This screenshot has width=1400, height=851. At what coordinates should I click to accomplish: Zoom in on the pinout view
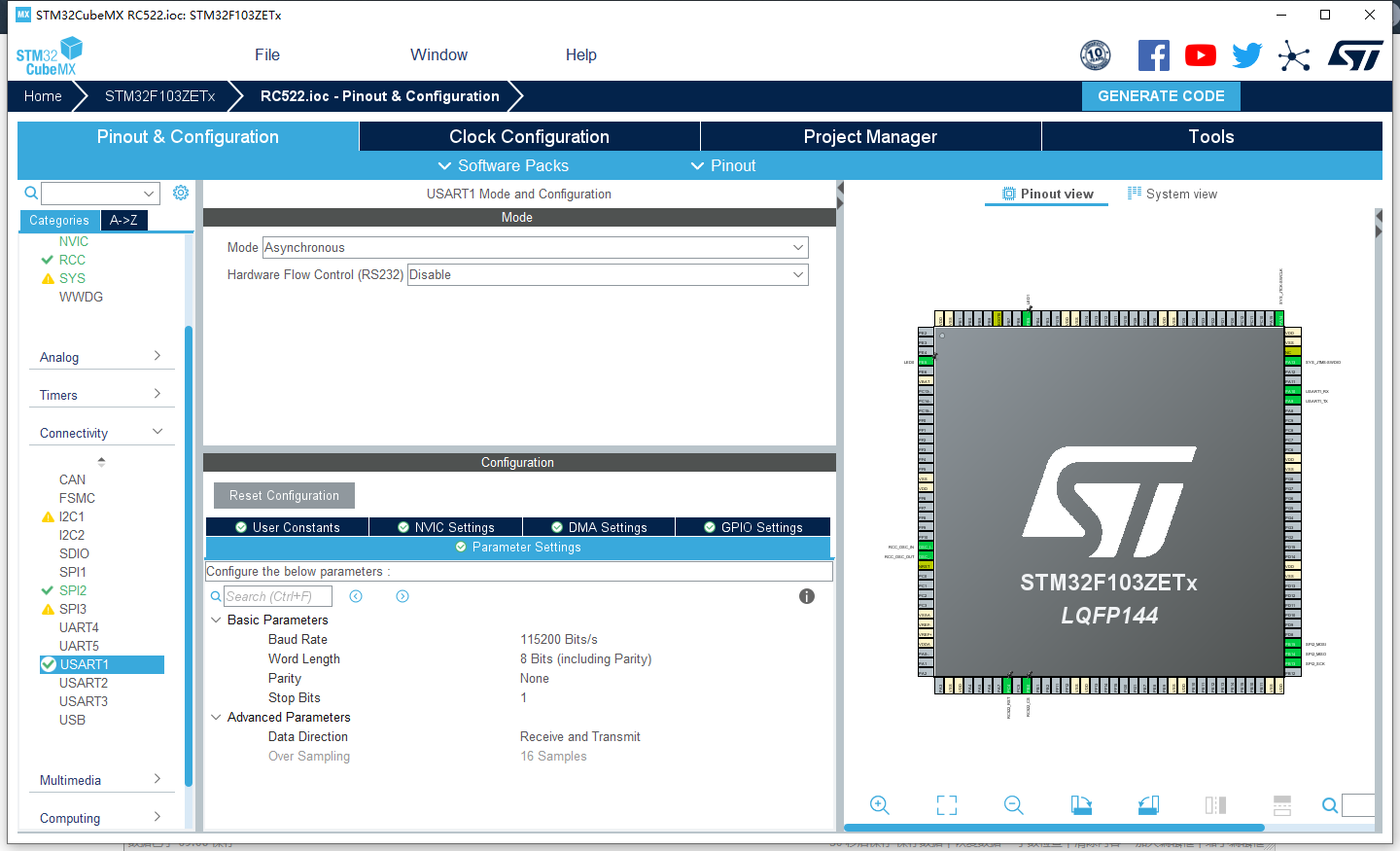pyautogui.click(x=880, y=804)
